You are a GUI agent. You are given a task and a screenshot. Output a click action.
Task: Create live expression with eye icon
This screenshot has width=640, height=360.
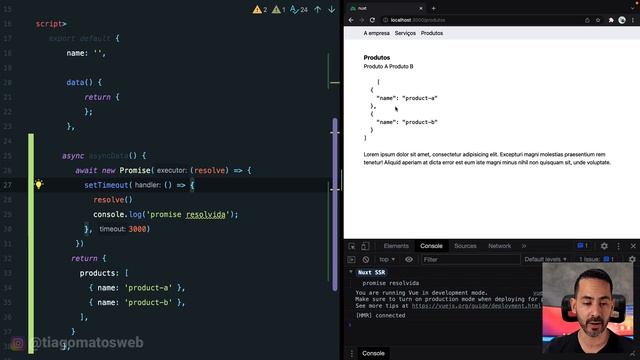(x=409, y=260)
